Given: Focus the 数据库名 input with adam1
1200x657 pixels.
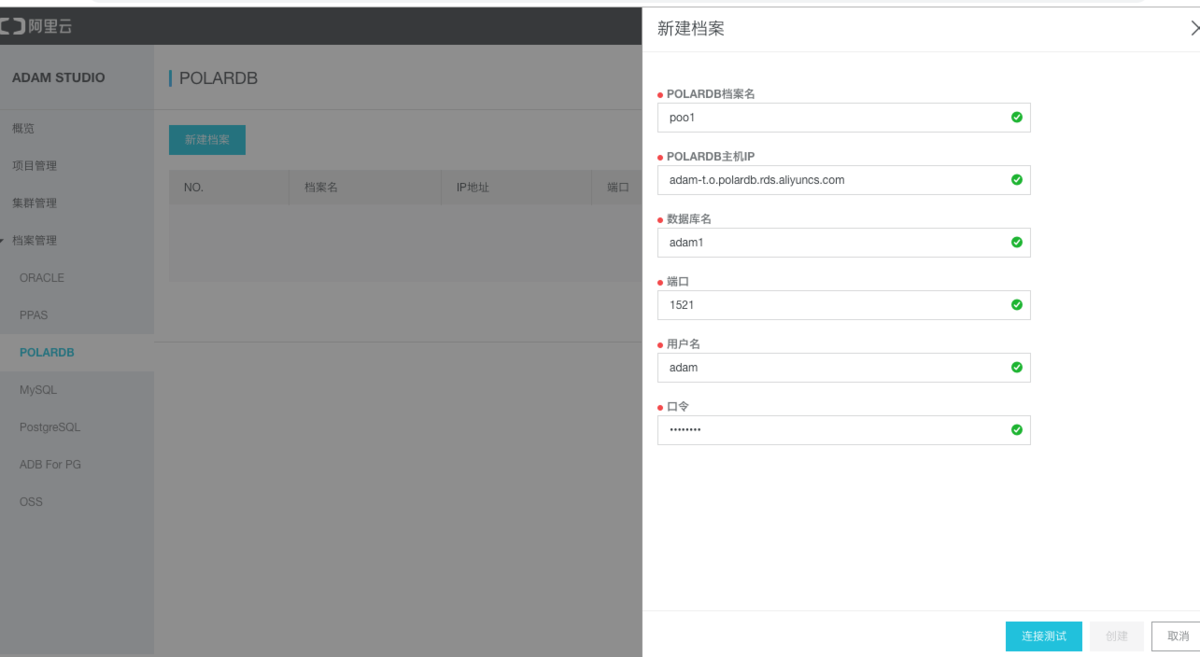Looking at the screenshot, I should pos(843,242).
